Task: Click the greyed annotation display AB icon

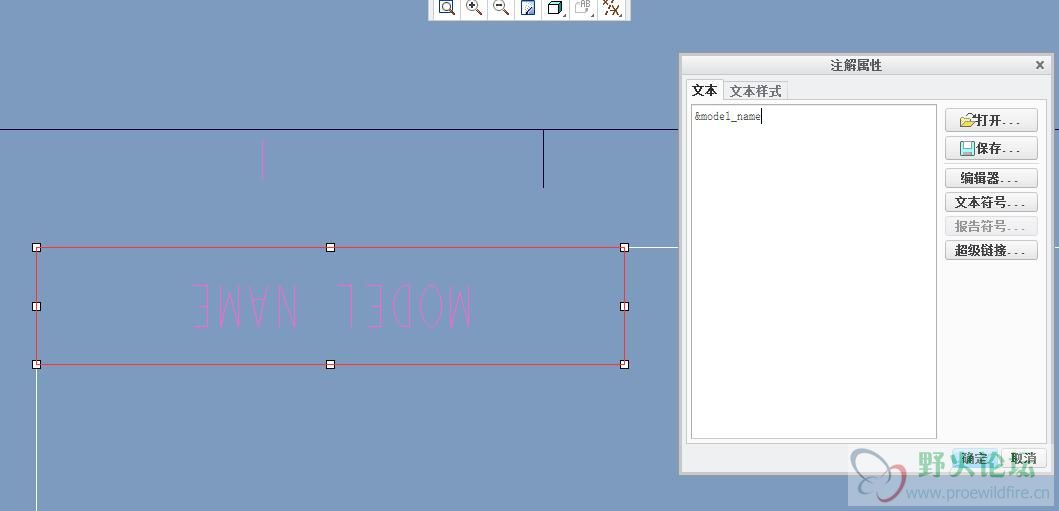Action: tap(583, 8)
